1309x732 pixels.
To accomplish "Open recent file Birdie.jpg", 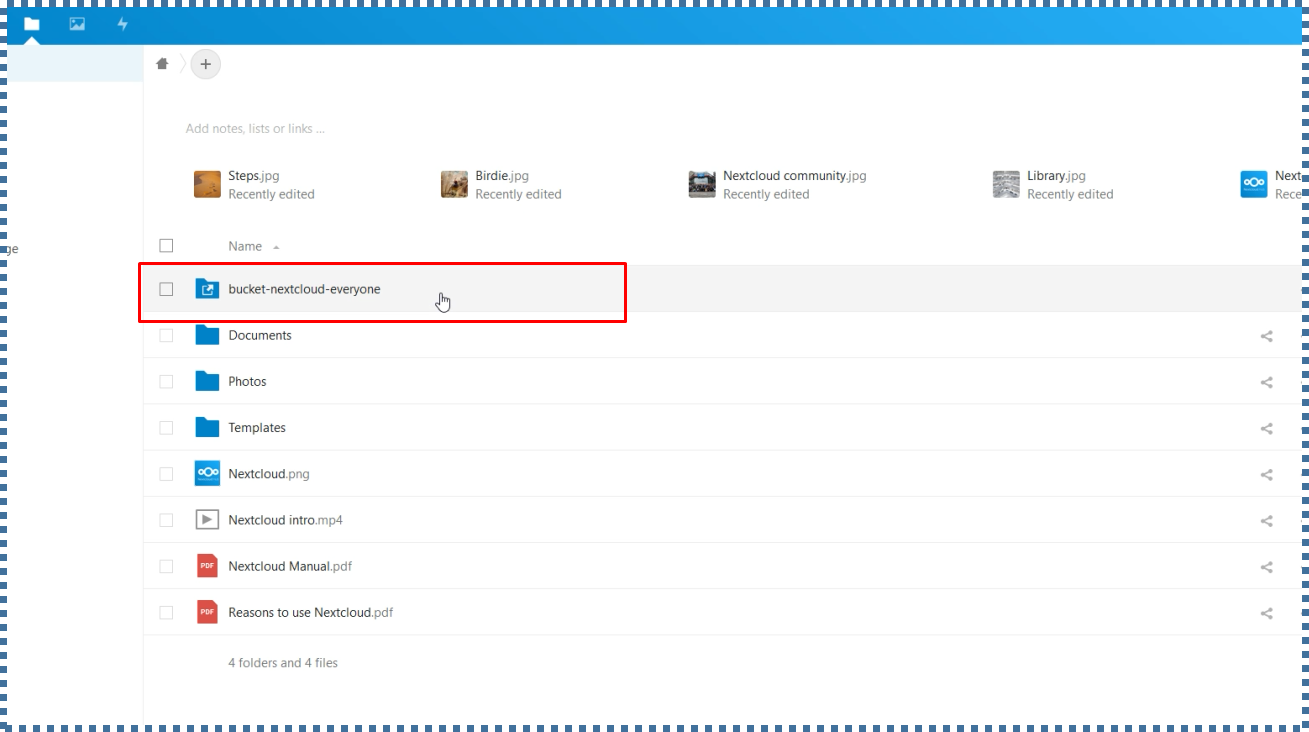I will point(501,184).
